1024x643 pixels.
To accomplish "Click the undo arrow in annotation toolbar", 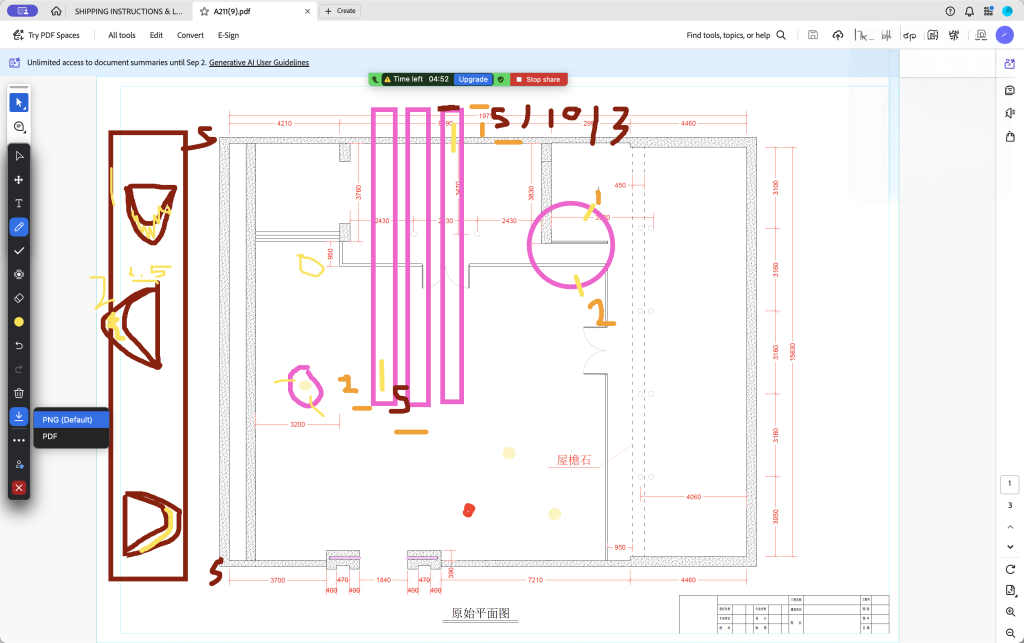I will [19, 345].
